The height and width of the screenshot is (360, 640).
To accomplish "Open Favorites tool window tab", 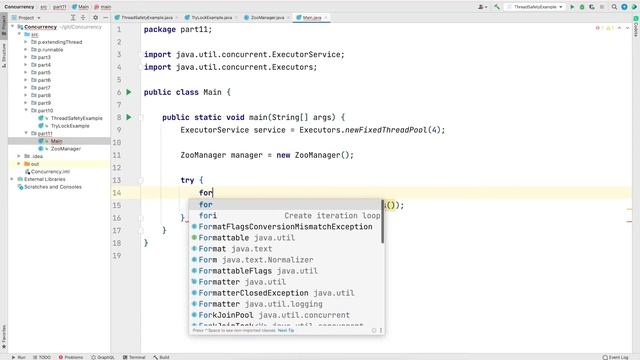I will point(4,337).
